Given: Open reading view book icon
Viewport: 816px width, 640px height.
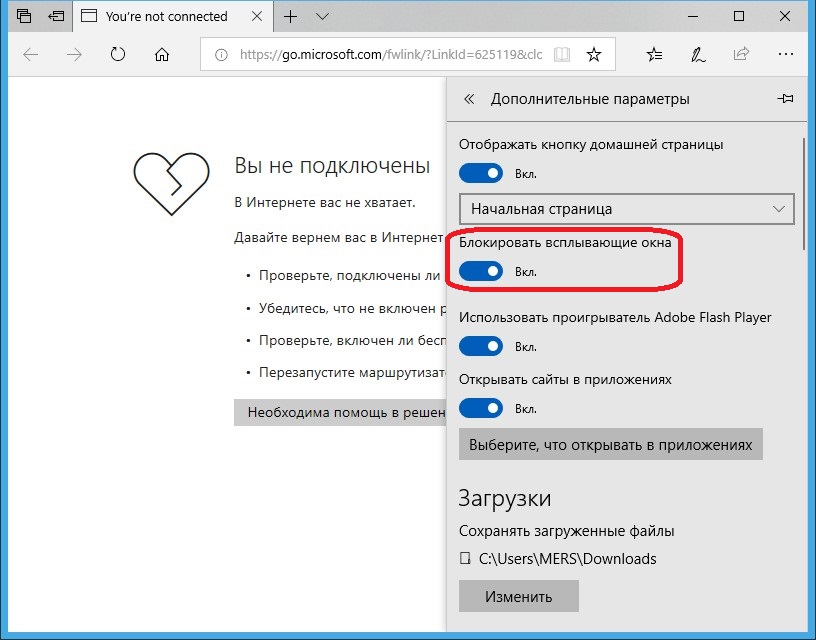Looking at the screenshot, I should 562,54.
